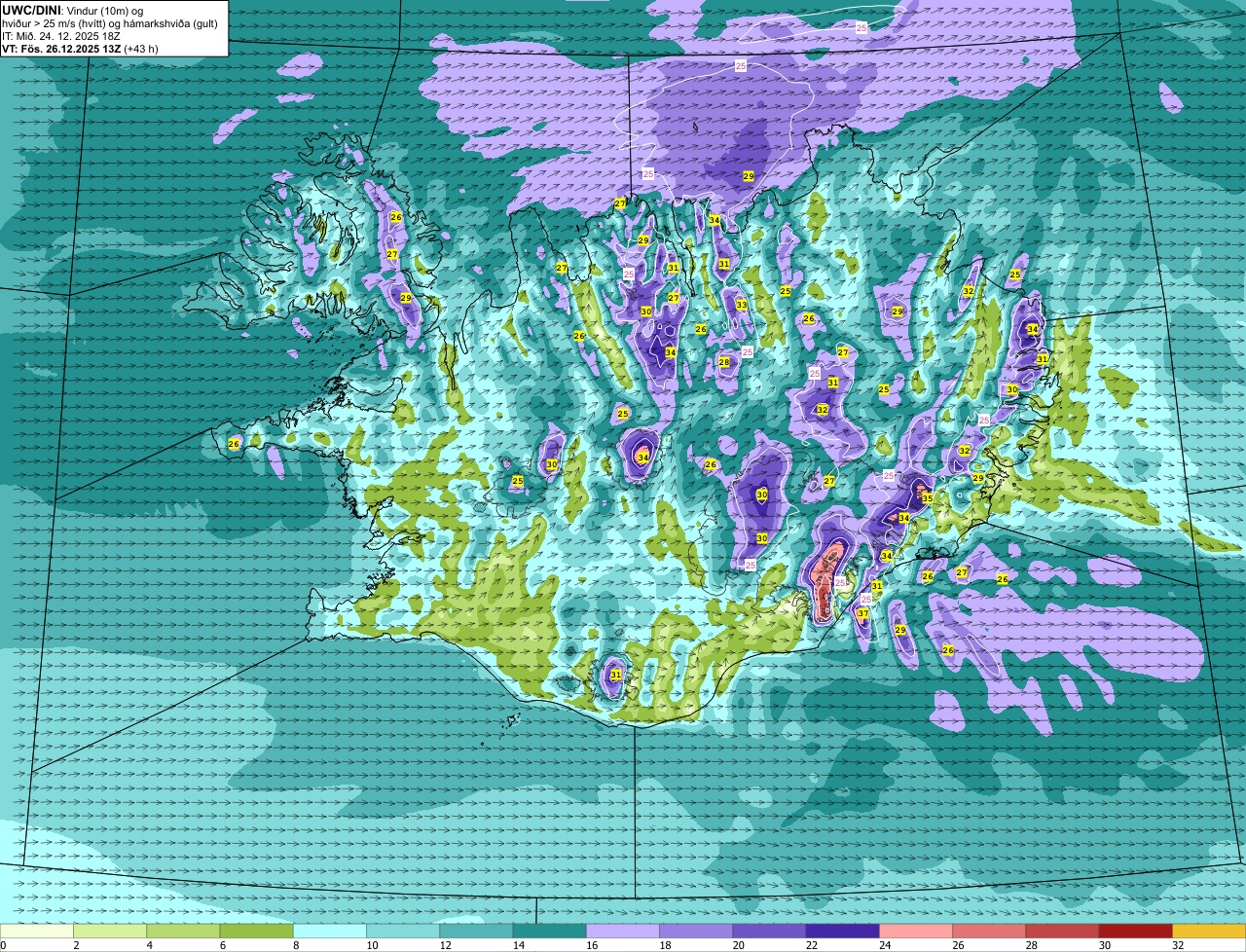Image resolution: width=1246 pixels, height=952 pixels.
Task: Pick the 2–4 m/s light green legend swatch
Action: (110, 931)
